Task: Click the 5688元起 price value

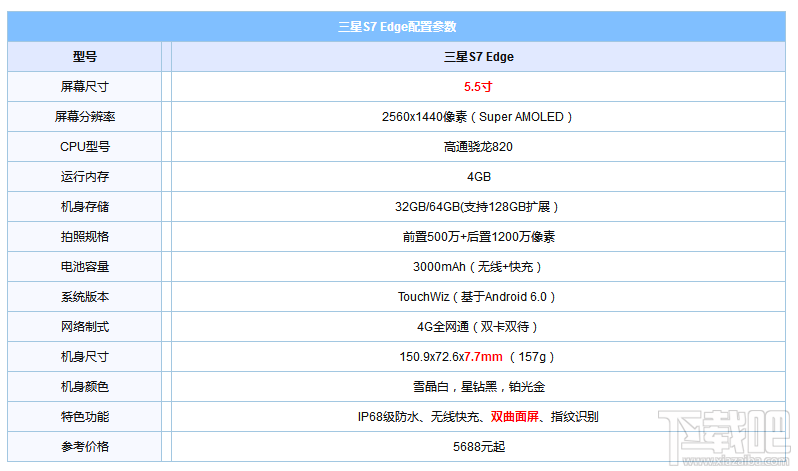Action: 478,447
